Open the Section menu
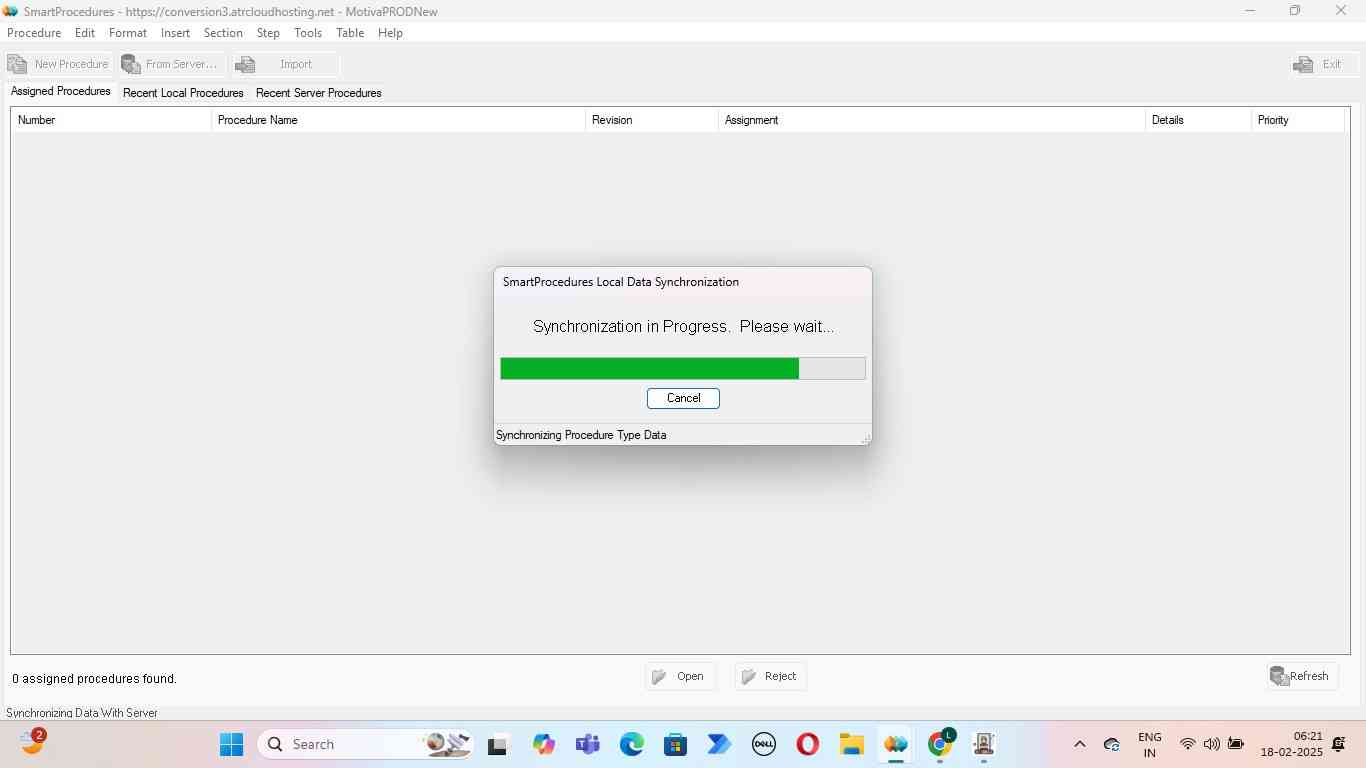The image size is (1366, 768). click(223, 33)
